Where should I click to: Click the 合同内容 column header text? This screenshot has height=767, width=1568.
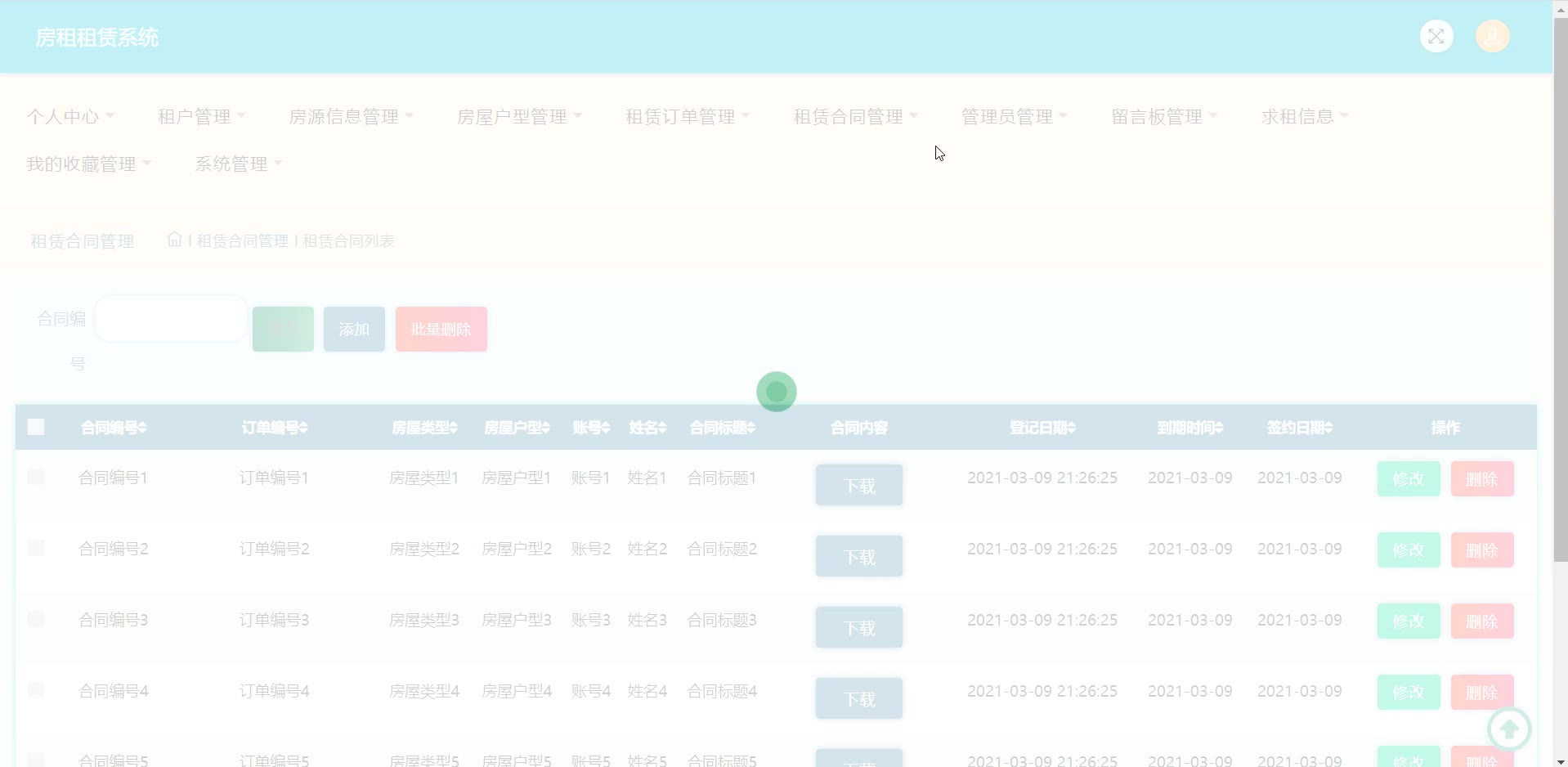(x=859, y=428)
